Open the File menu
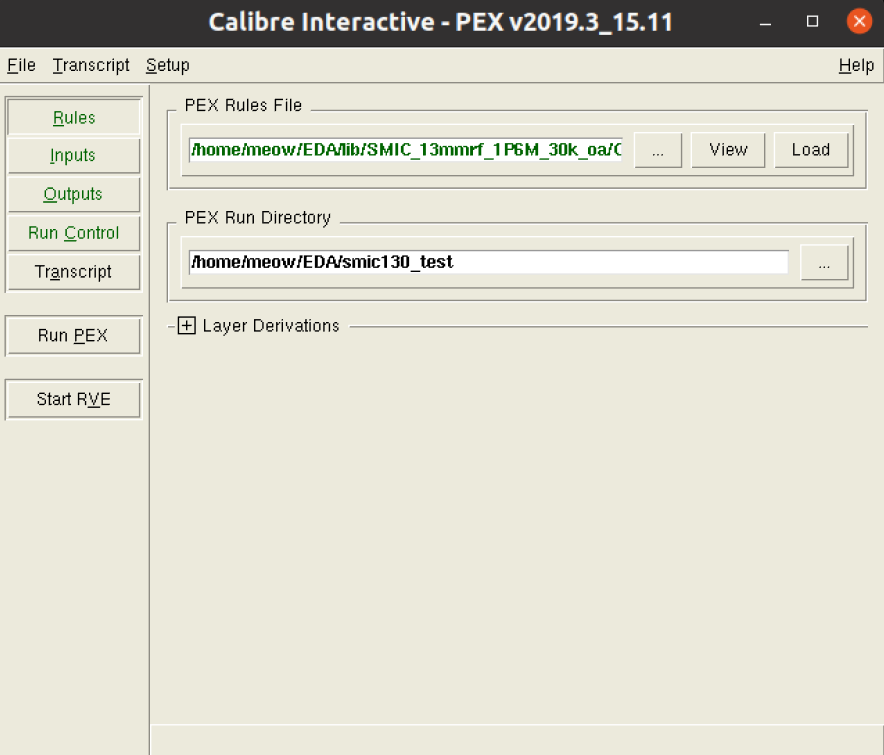The height and width of the screenshot is (755, 884). (20, 65)
